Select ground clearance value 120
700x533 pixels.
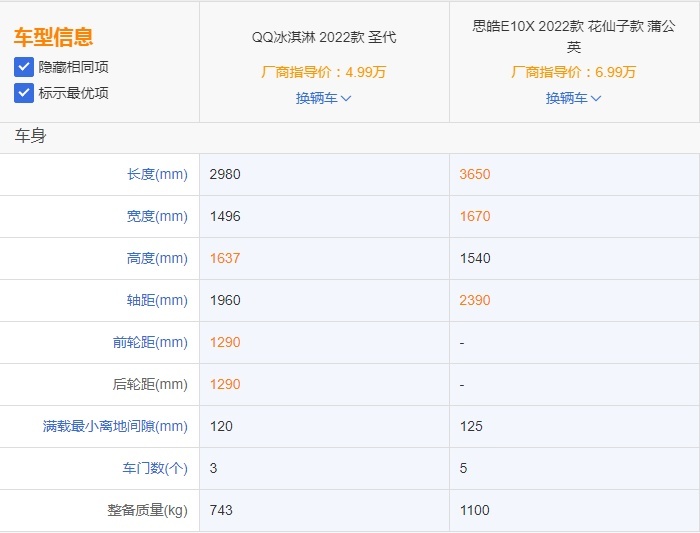pos(221,426)
